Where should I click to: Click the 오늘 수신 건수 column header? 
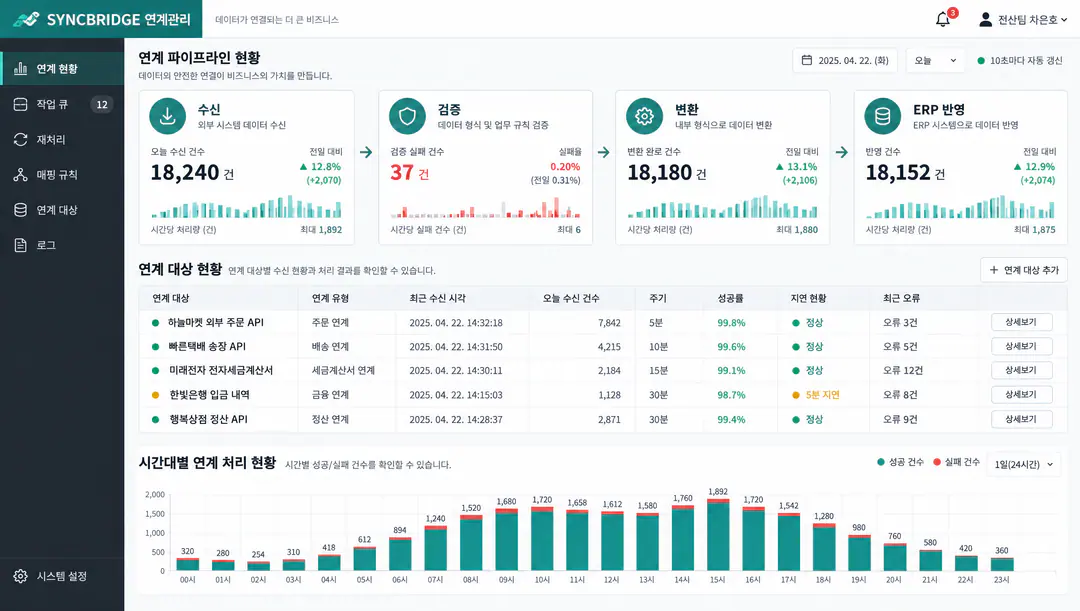[571, 298]
